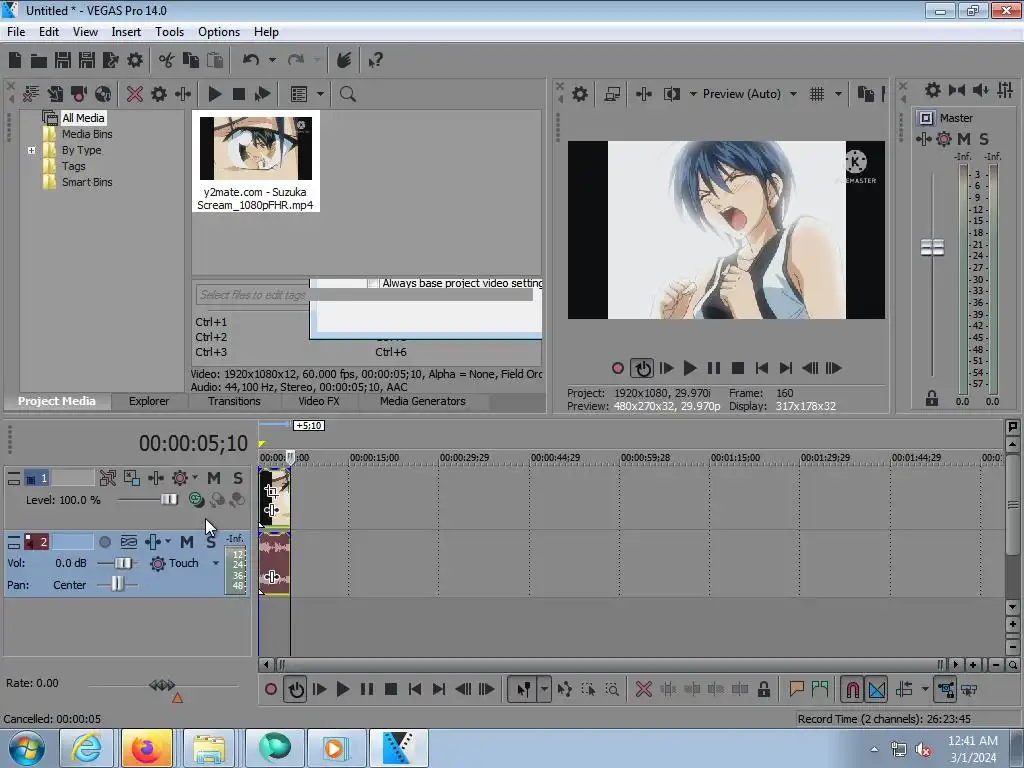Image resolution: width=1024 pixels, height=768 pixels.
Task: Cut selection with the scissors icon
Action: point(167,61)
